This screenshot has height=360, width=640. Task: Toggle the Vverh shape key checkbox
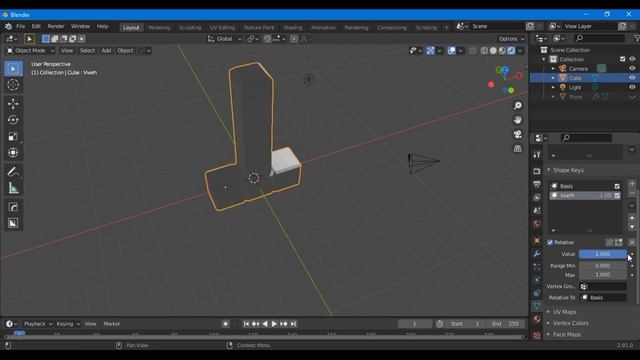[x=617, y=196]
